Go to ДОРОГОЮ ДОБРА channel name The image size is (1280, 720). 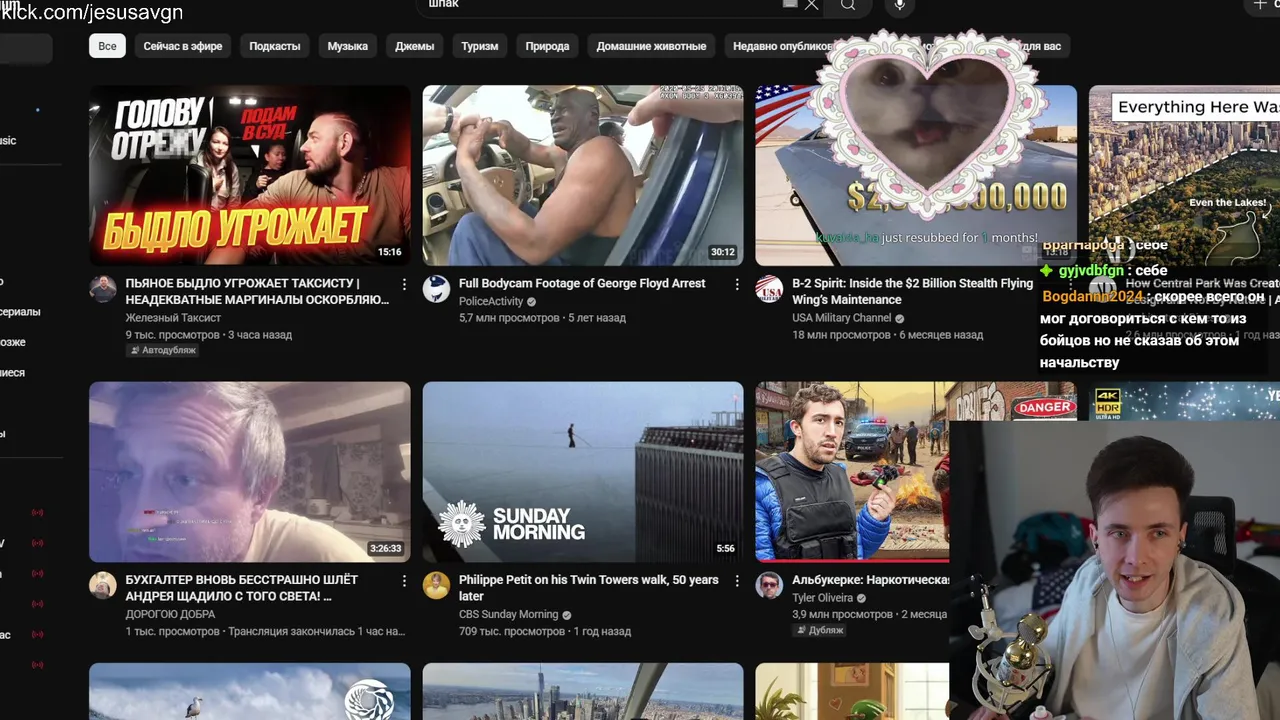coord(171,614)
